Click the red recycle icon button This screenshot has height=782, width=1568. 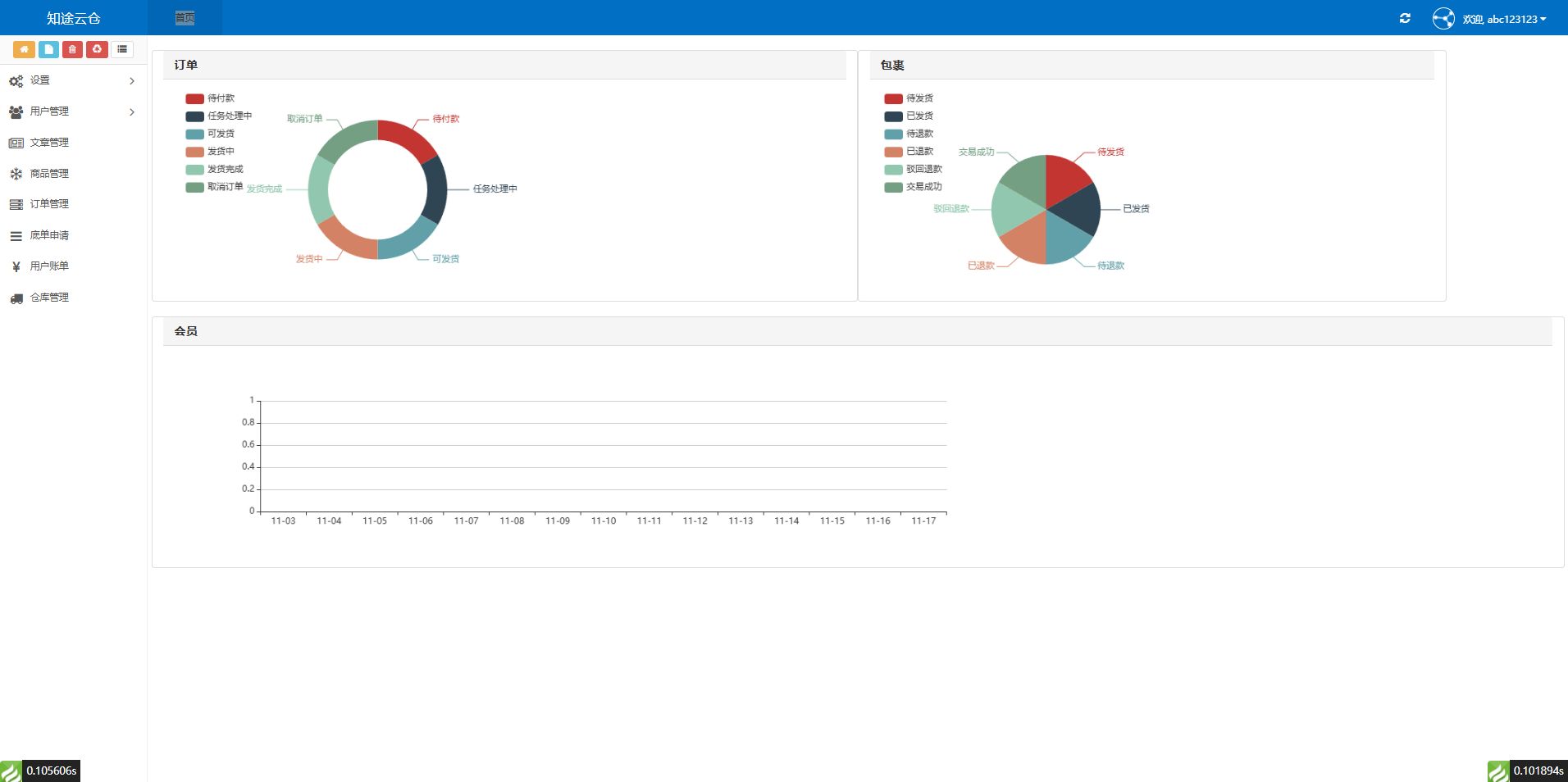tap(97, 49)
